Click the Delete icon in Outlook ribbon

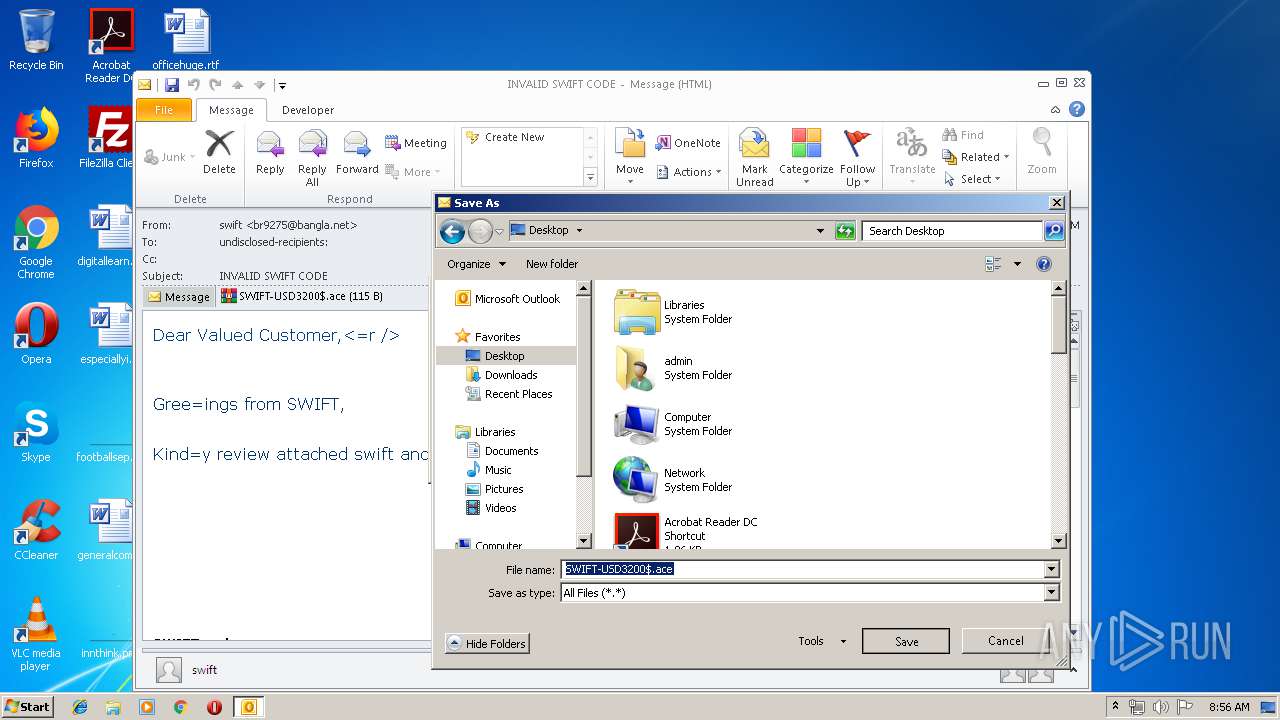(219, 152)
